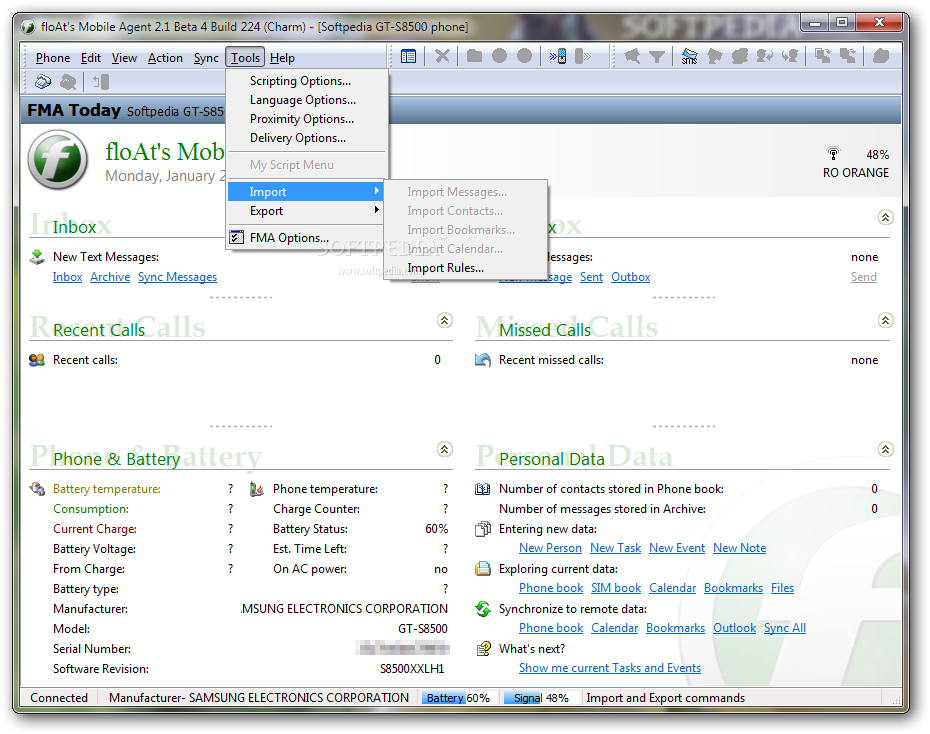Open the Action menu
Screen dimensions: 930x734
point(165,58)
